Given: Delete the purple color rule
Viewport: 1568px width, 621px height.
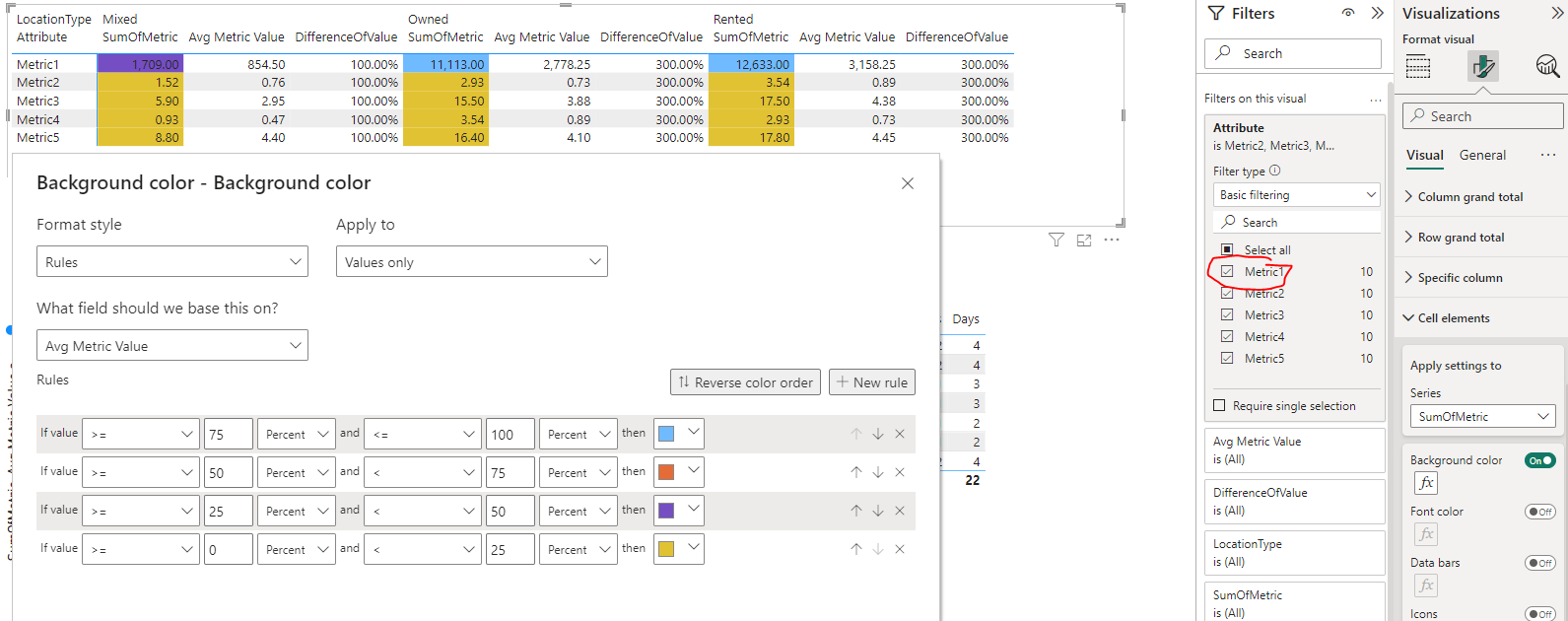Looking at the screenshot, I should coord(900,511).
